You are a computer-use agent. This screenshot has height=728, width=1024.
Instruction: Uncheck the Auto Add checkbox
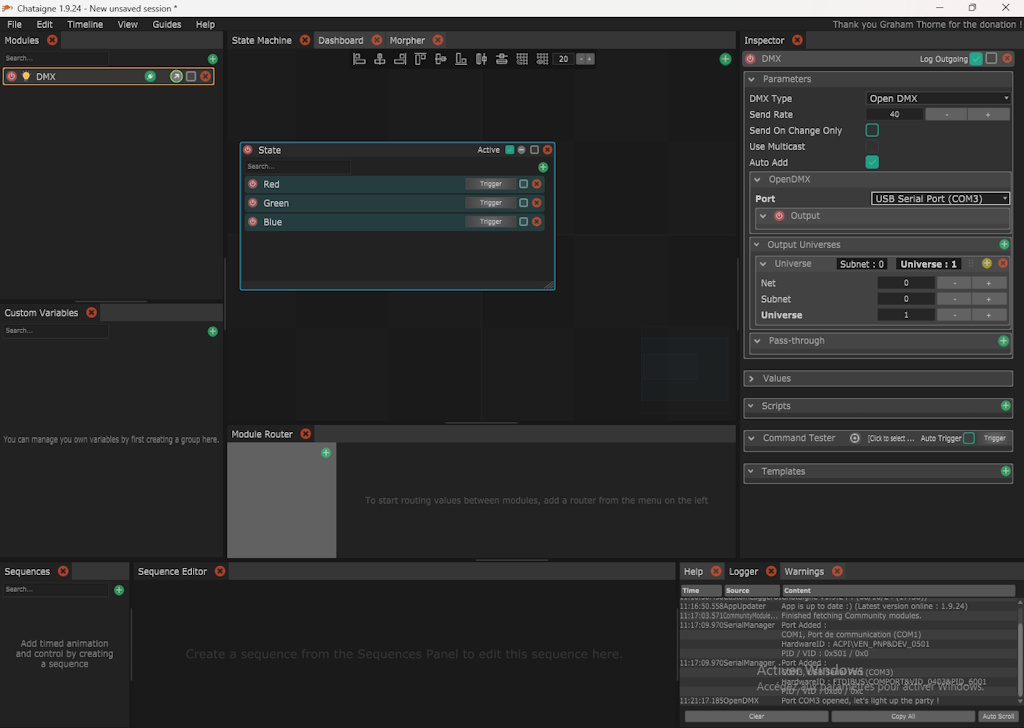coord(872,162)
